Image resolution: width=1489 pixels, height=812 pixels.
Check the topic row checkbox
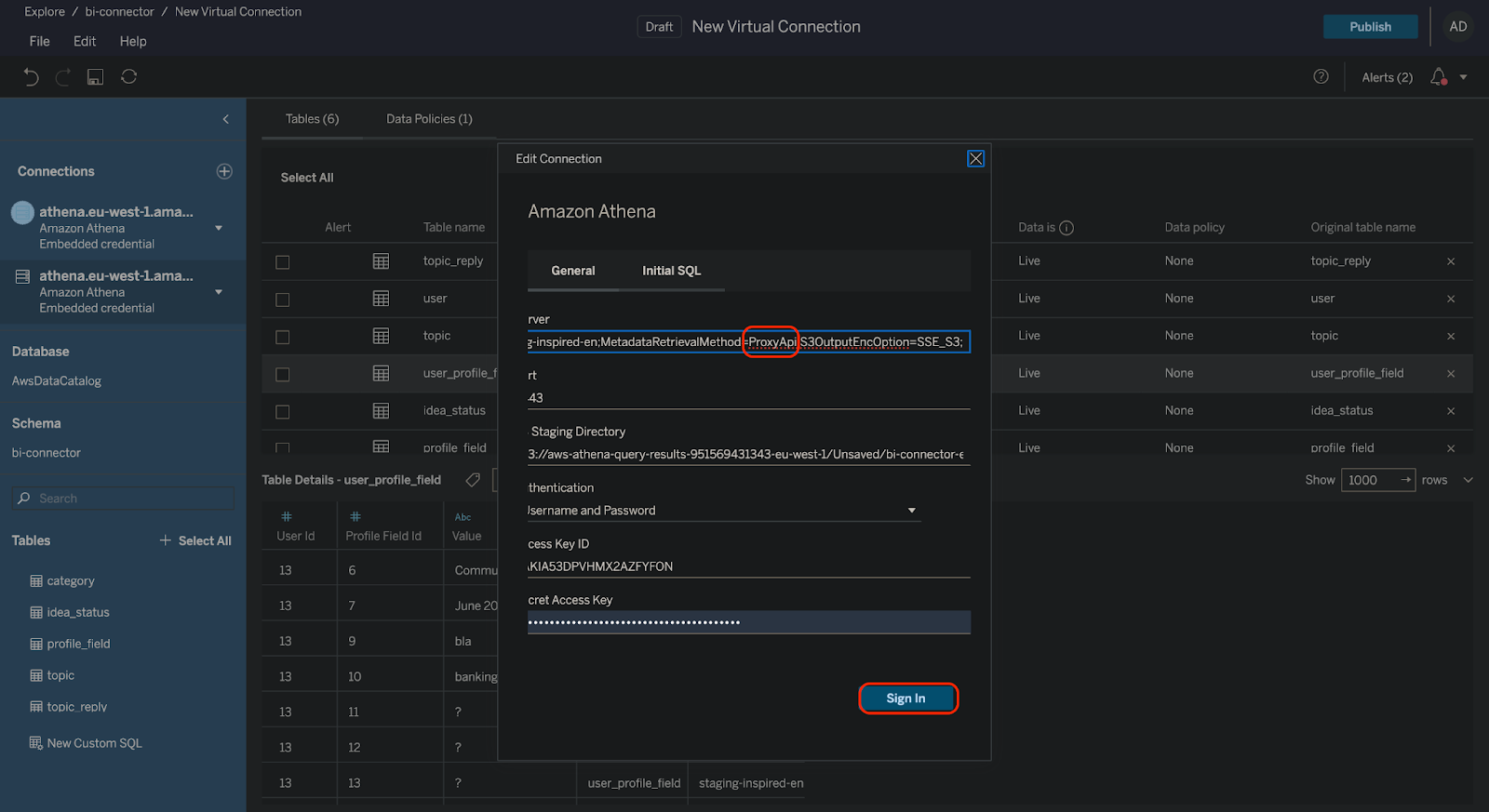coord(283,337)
